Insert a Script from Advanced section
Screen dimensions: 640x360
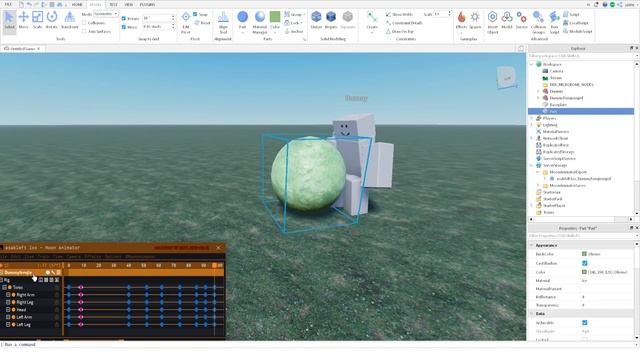(571, 14)
